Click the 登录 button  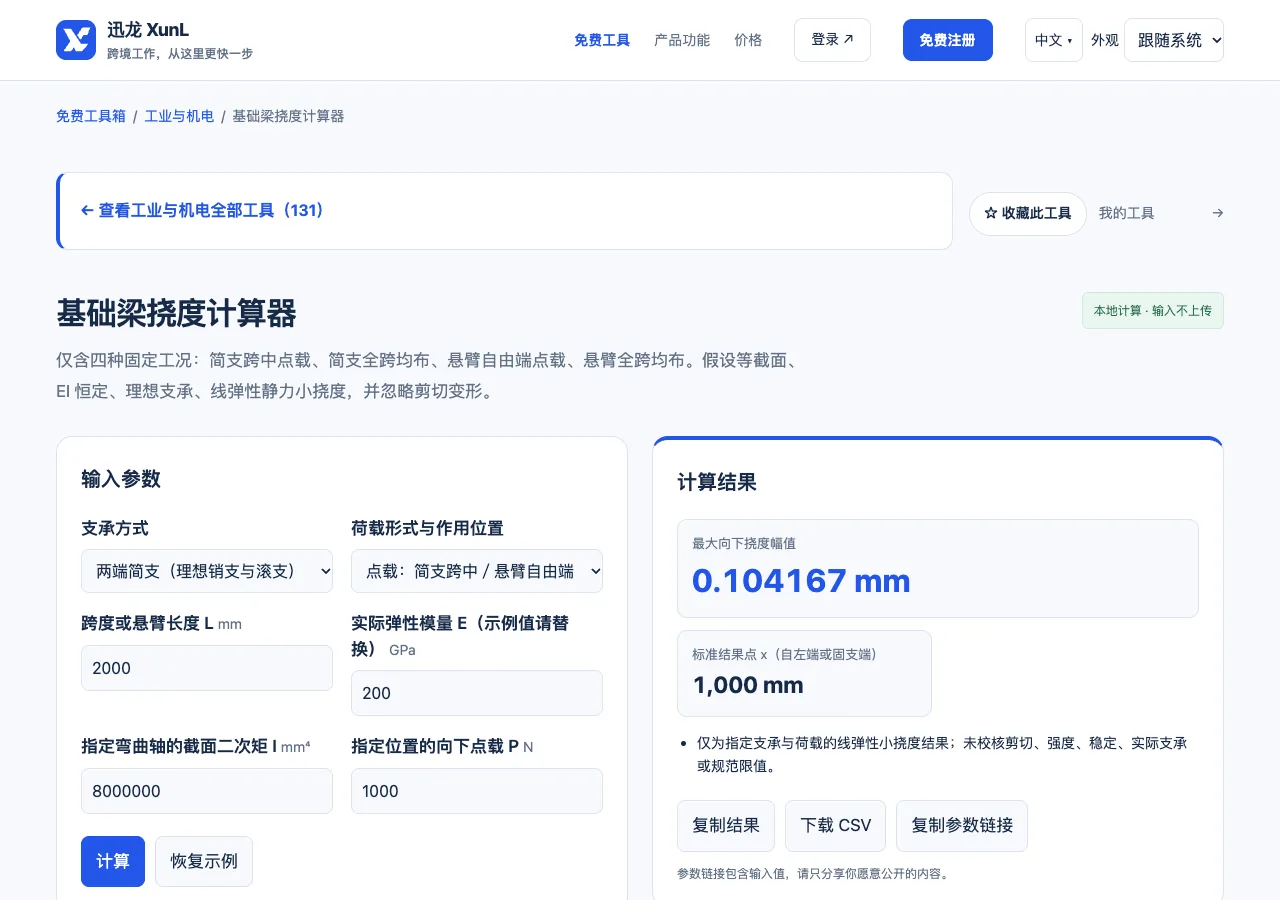pyautogui.click(x=832, y=40)
